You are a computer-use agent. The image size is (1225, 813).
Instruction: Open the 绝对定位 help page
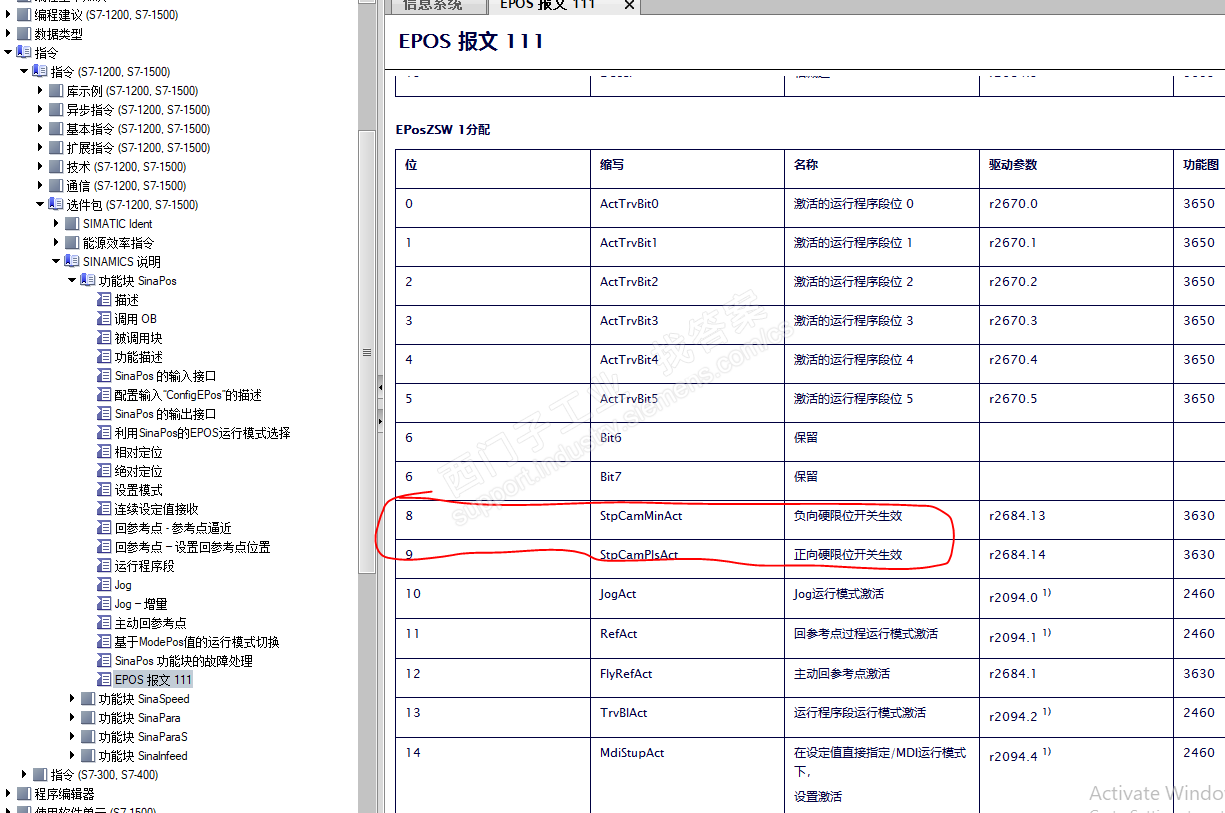pyautogui.click(x=138, y=471)
